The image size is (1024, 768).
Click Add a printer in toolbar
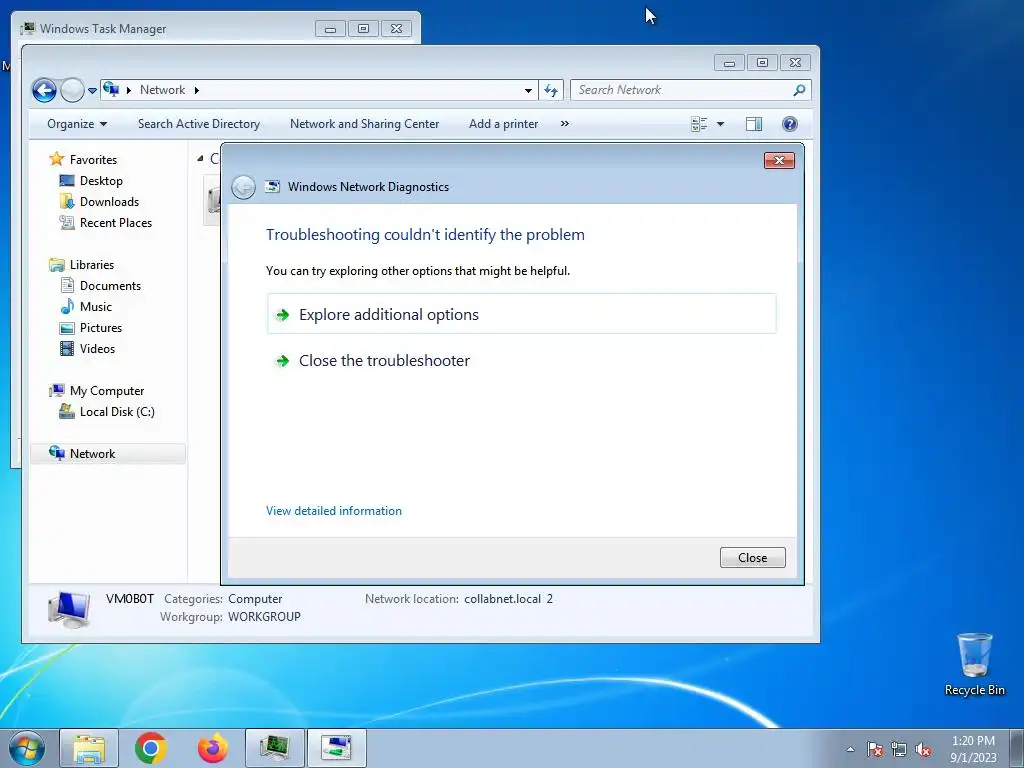(x=504, y=124)
